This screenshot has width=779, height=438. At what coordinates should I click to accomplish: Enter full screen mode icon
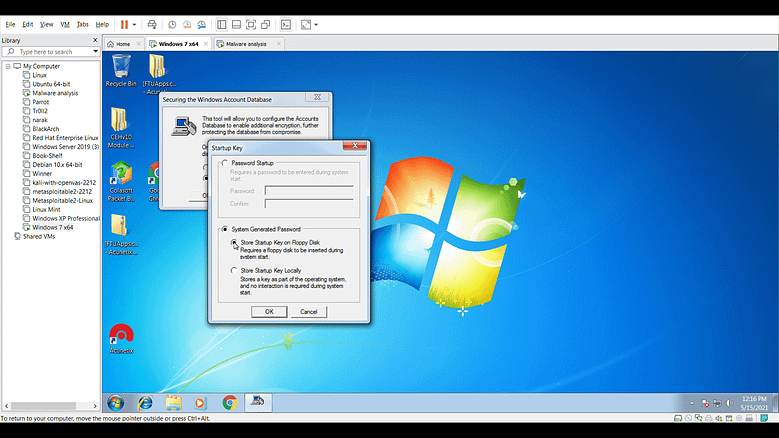click(251, 24)
